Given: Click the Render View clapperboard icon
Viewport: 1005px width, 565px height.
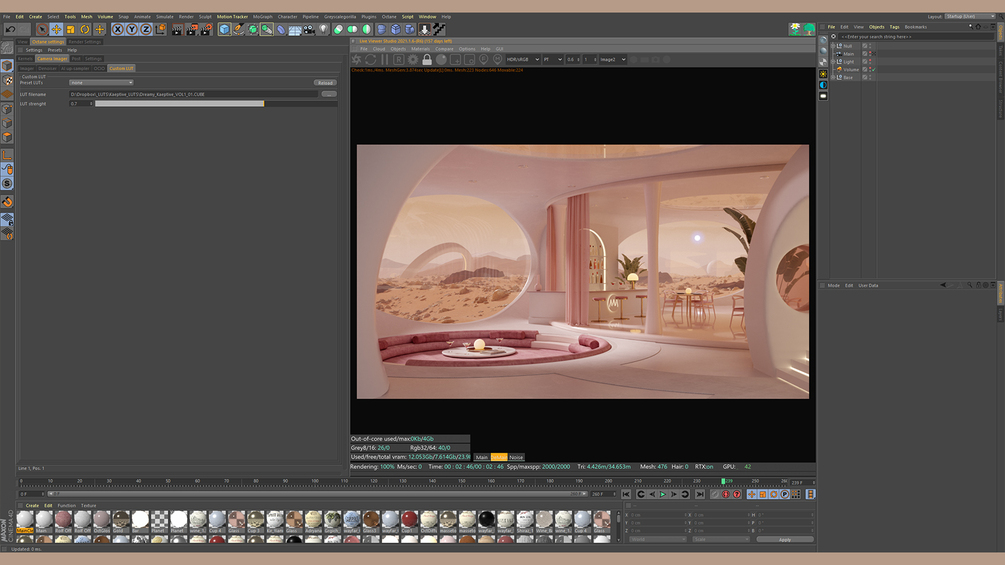Looking at the screenshot, I should point(177,29).
